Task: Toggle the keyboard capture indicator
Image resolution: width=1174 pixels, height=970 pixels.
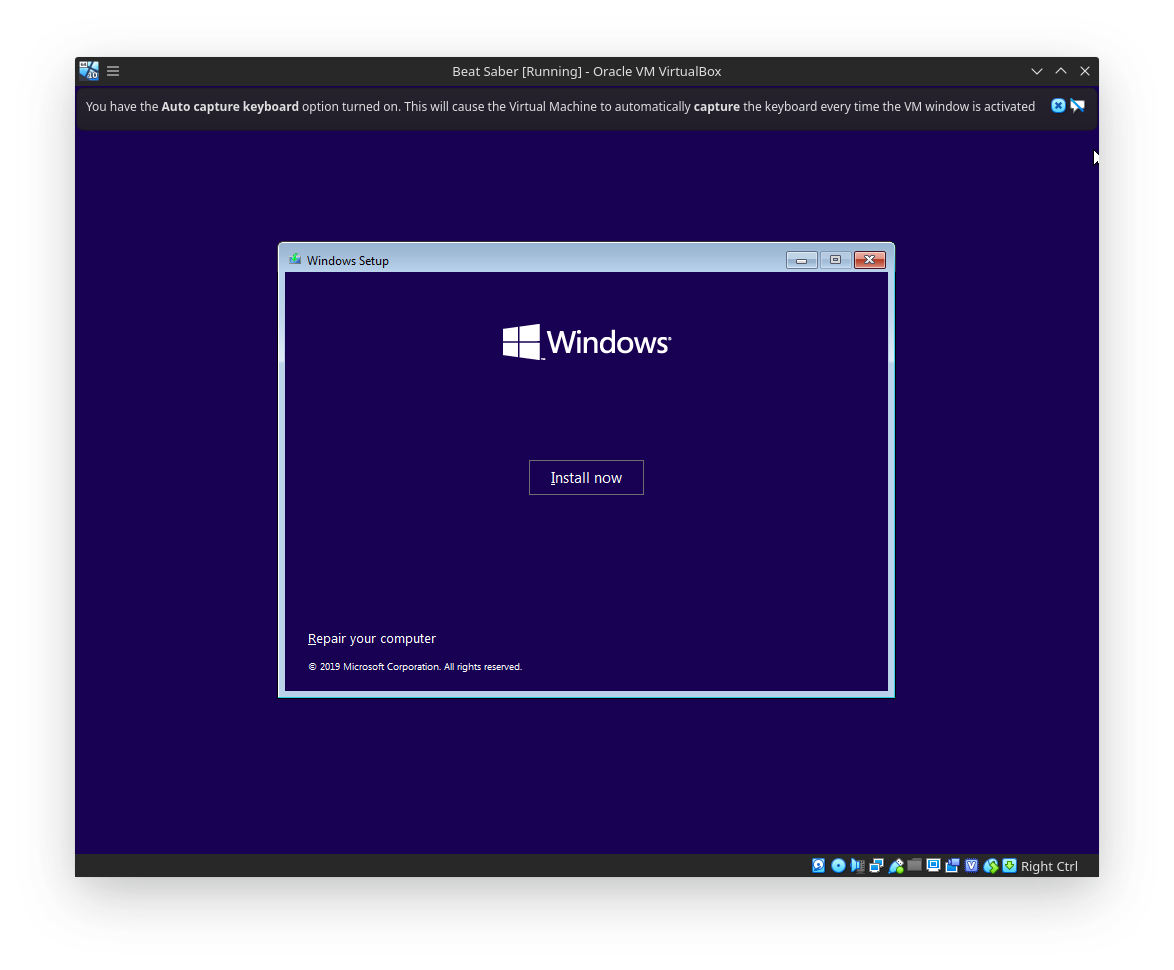Action: tap(1009, 865)
